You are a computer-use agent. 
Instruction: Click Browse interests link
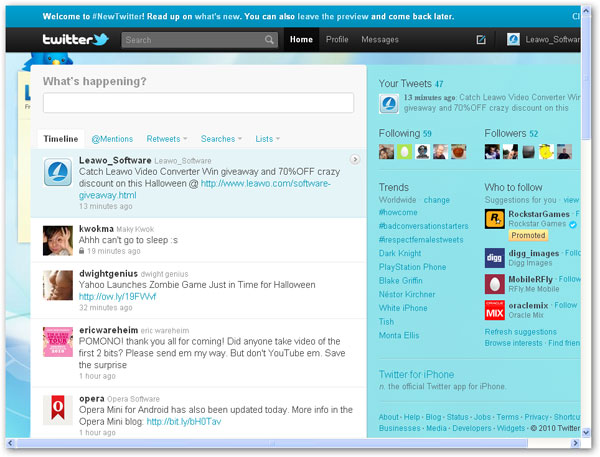pyautogui.click(x=514, y=343)
